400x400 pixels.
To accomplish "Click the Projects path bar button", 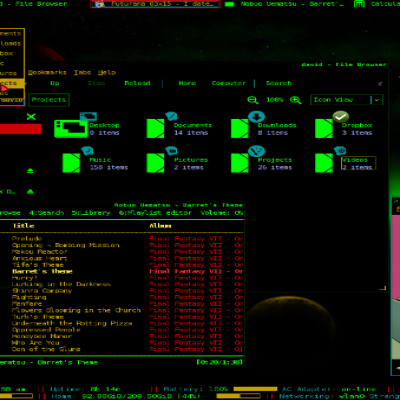I will [x=49, y=100].
